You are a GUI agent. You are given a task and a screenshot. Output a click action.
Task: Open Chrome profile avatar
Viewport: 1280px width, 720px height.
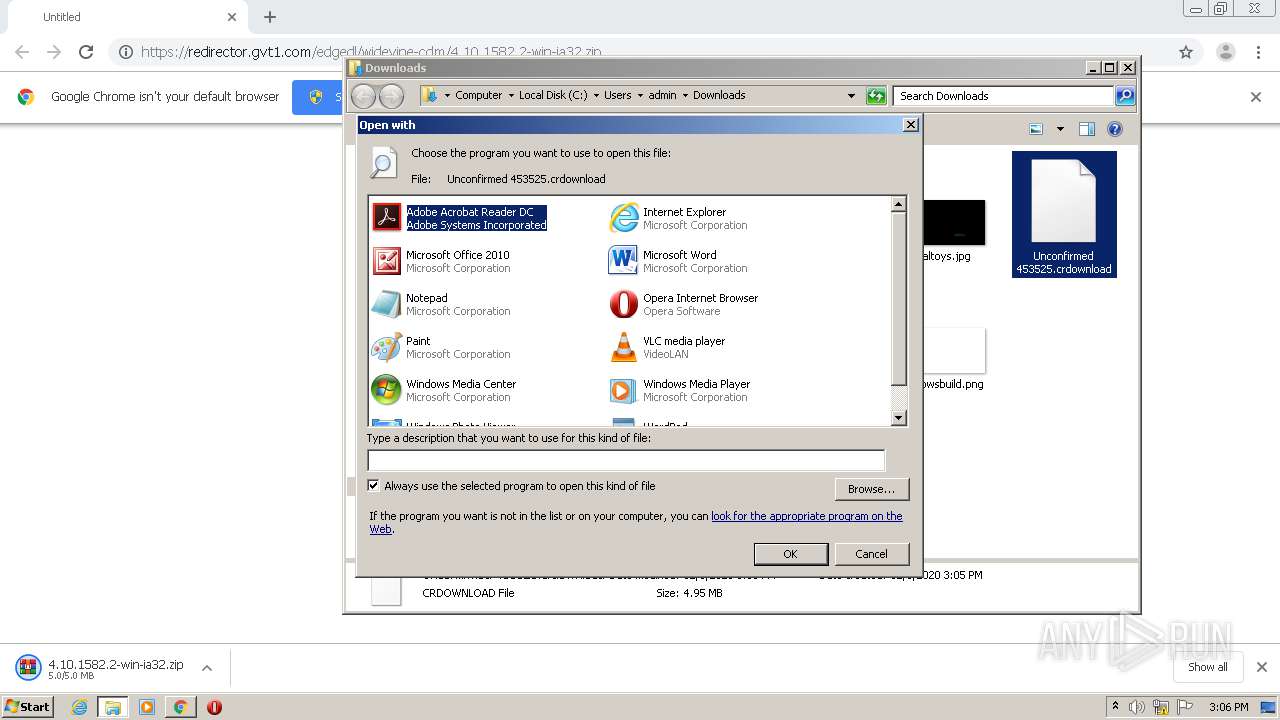(1225, 52)
